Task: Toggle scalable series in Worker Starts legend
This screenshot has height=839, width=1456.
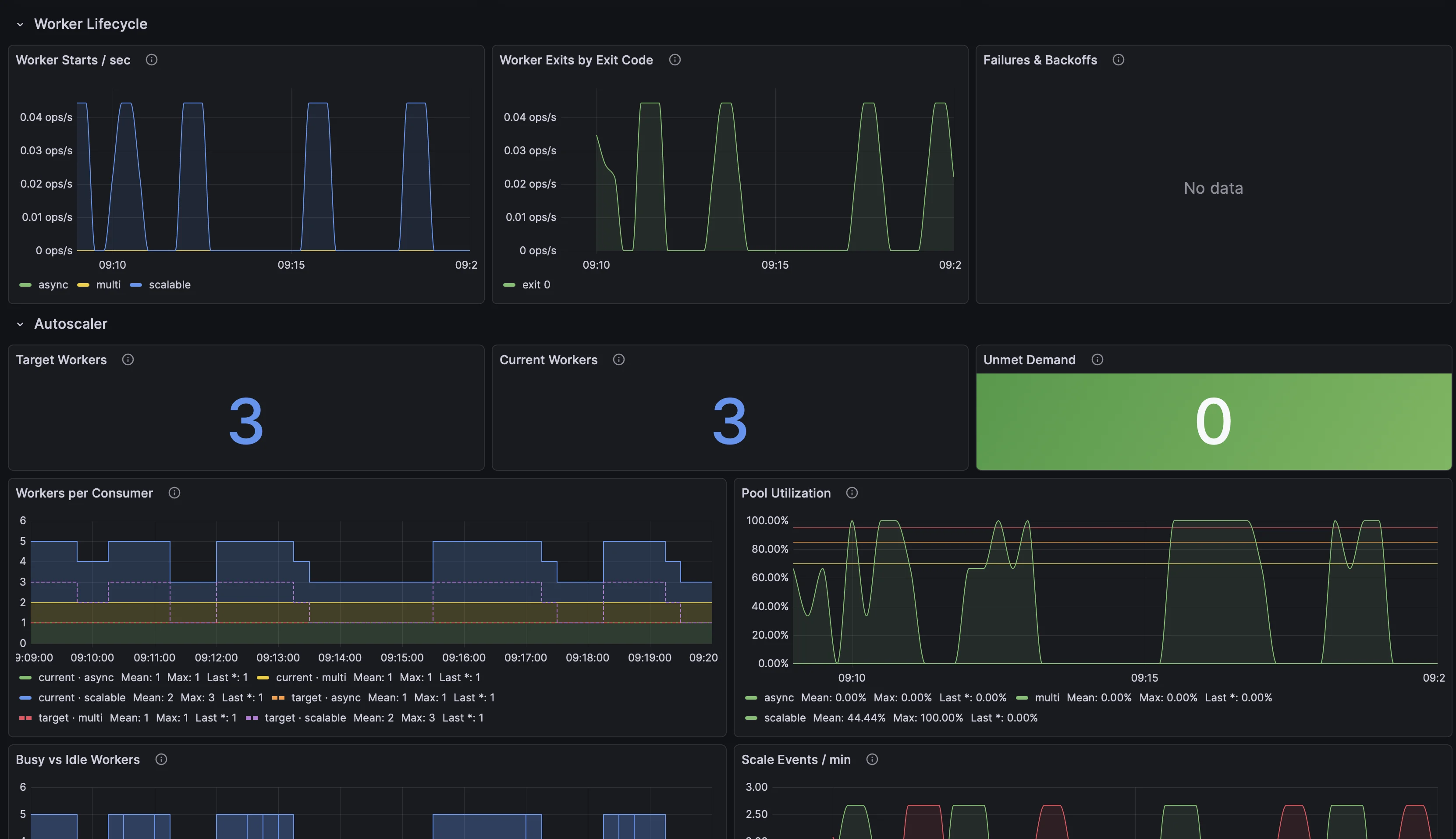Action: click(169, 284)
